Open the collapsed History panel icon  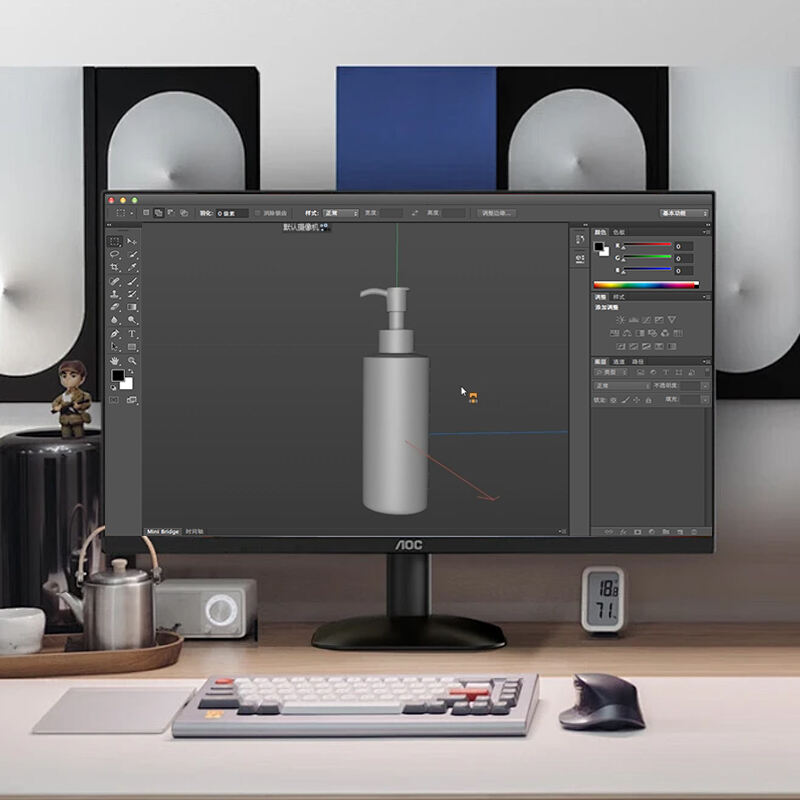coord(580,239)
